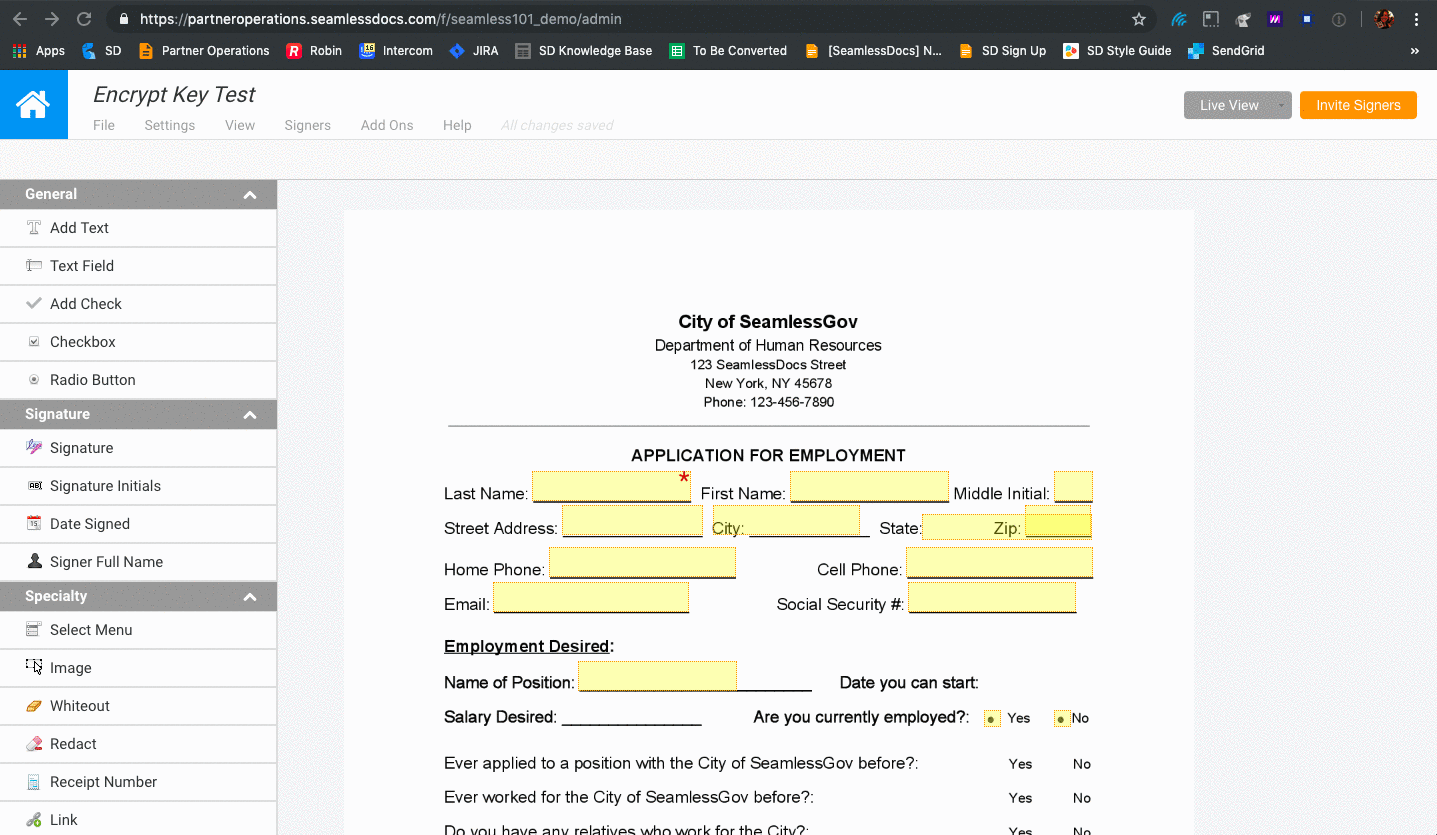Collapse the General section header
1437x835 pixels.
click(x=249, y=194)
